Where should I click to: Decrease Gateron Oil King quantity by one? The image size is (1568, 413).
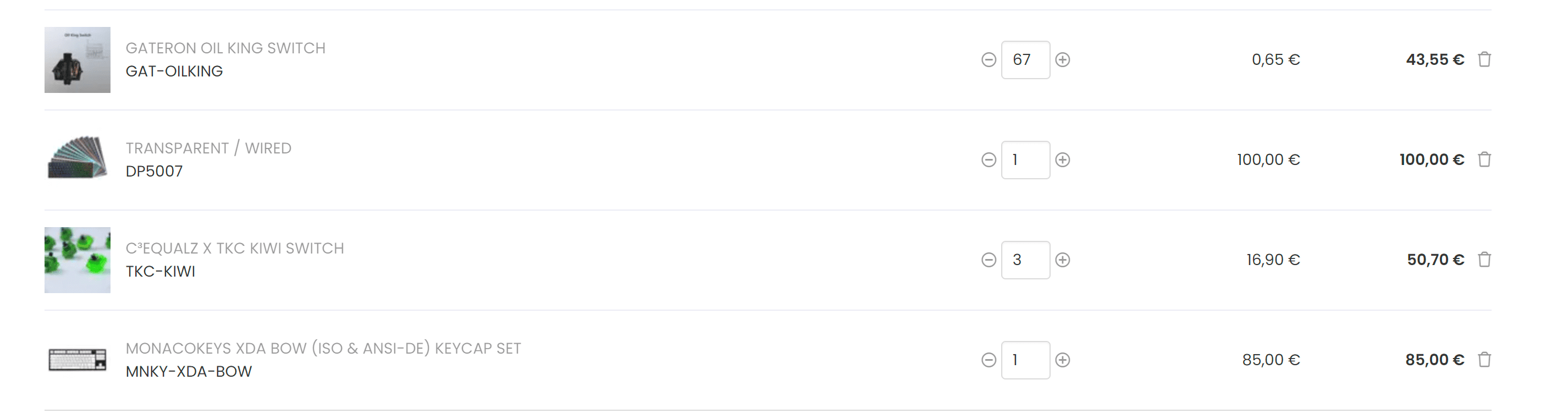coord(989,60)
